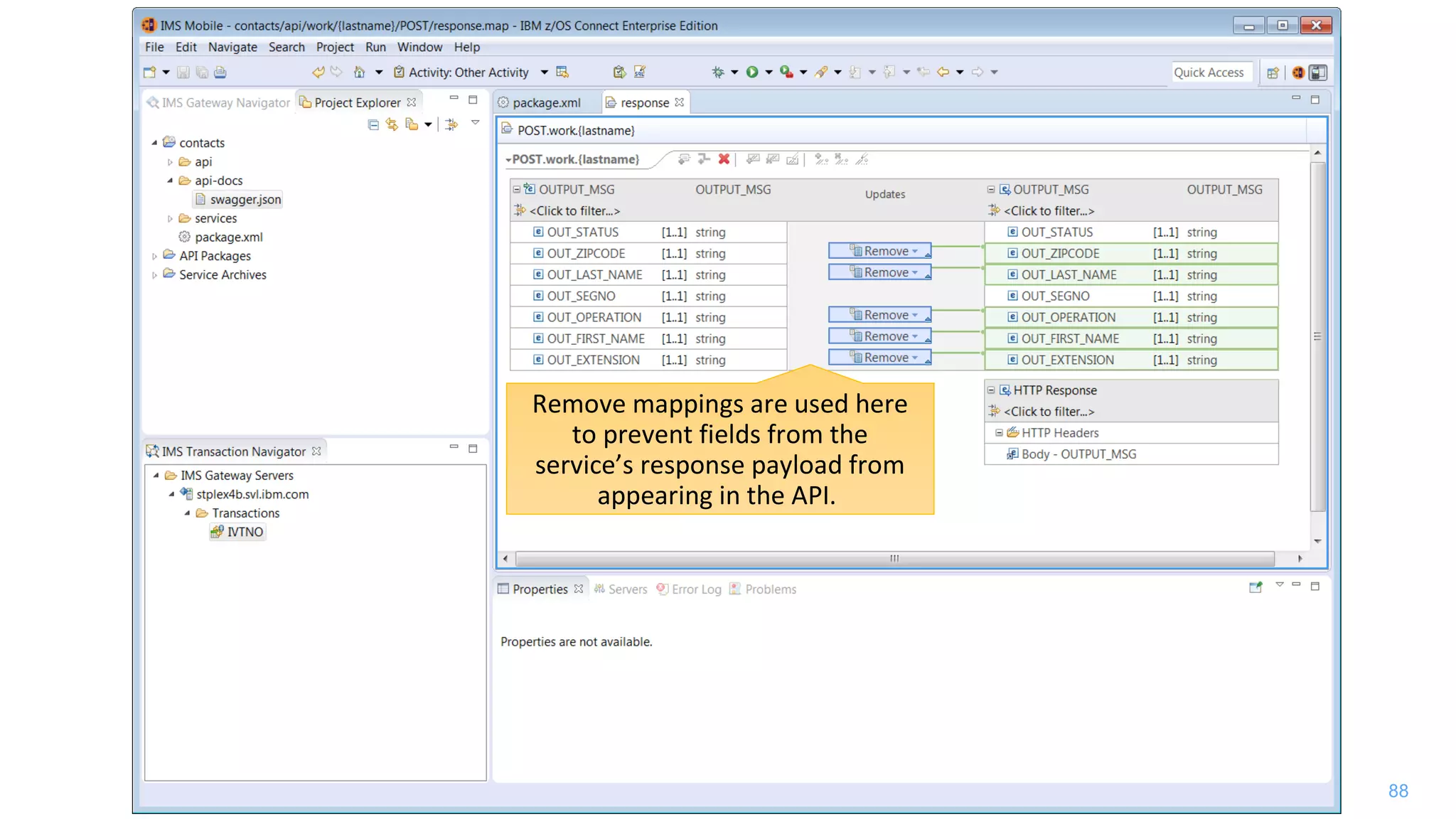Click the Print icon in the toolbar

tap(220, 72)
